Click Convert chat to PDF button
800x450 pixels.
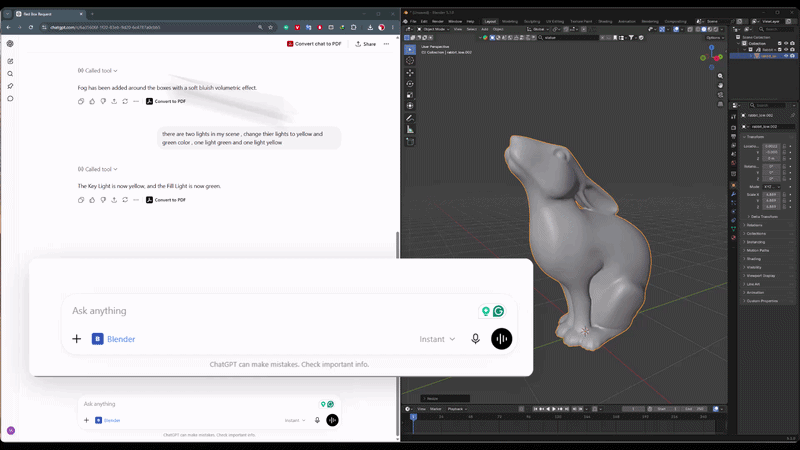coord(314,44)
